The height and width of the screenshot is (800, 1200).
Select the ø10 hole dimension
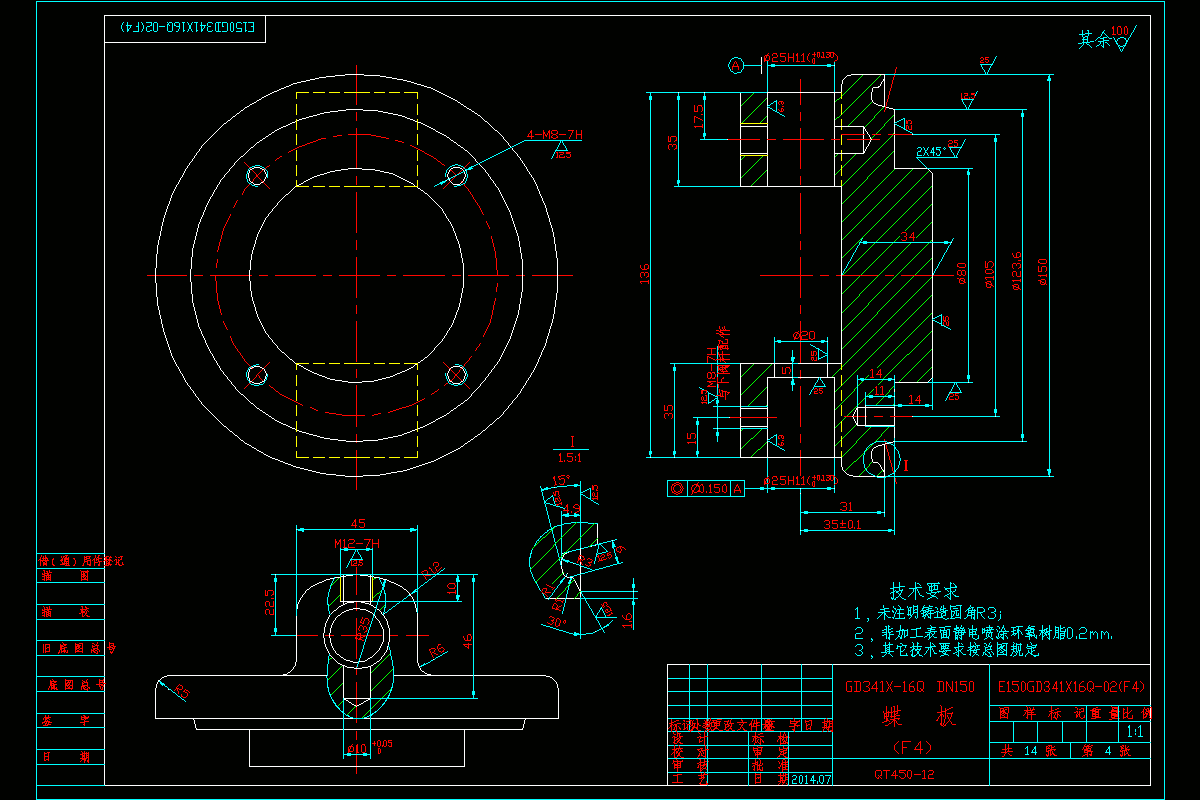click(x=356, y=748)
